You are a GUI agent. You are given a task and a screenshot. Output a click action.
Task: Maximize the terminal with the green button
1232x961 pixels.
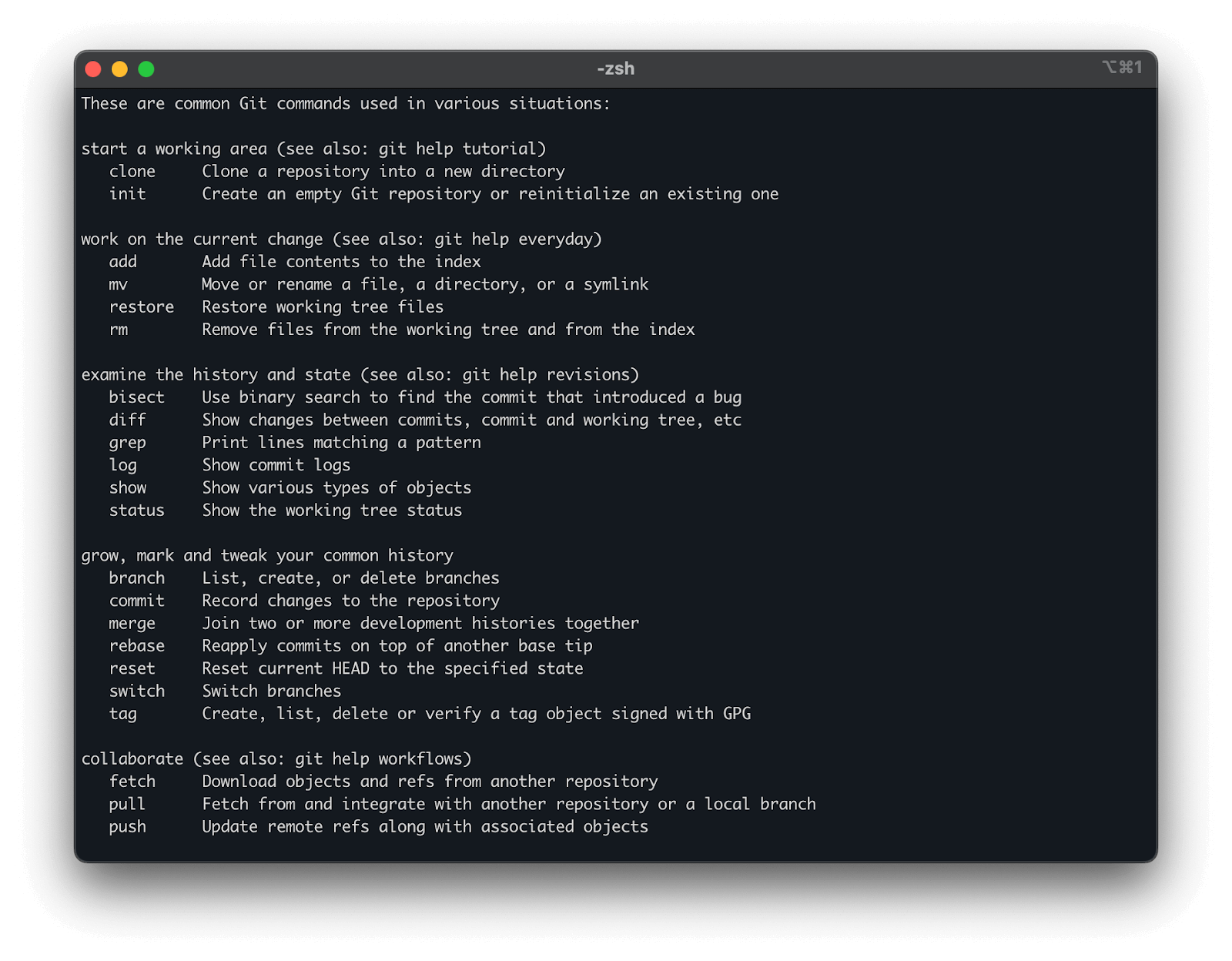coord(146,69)
